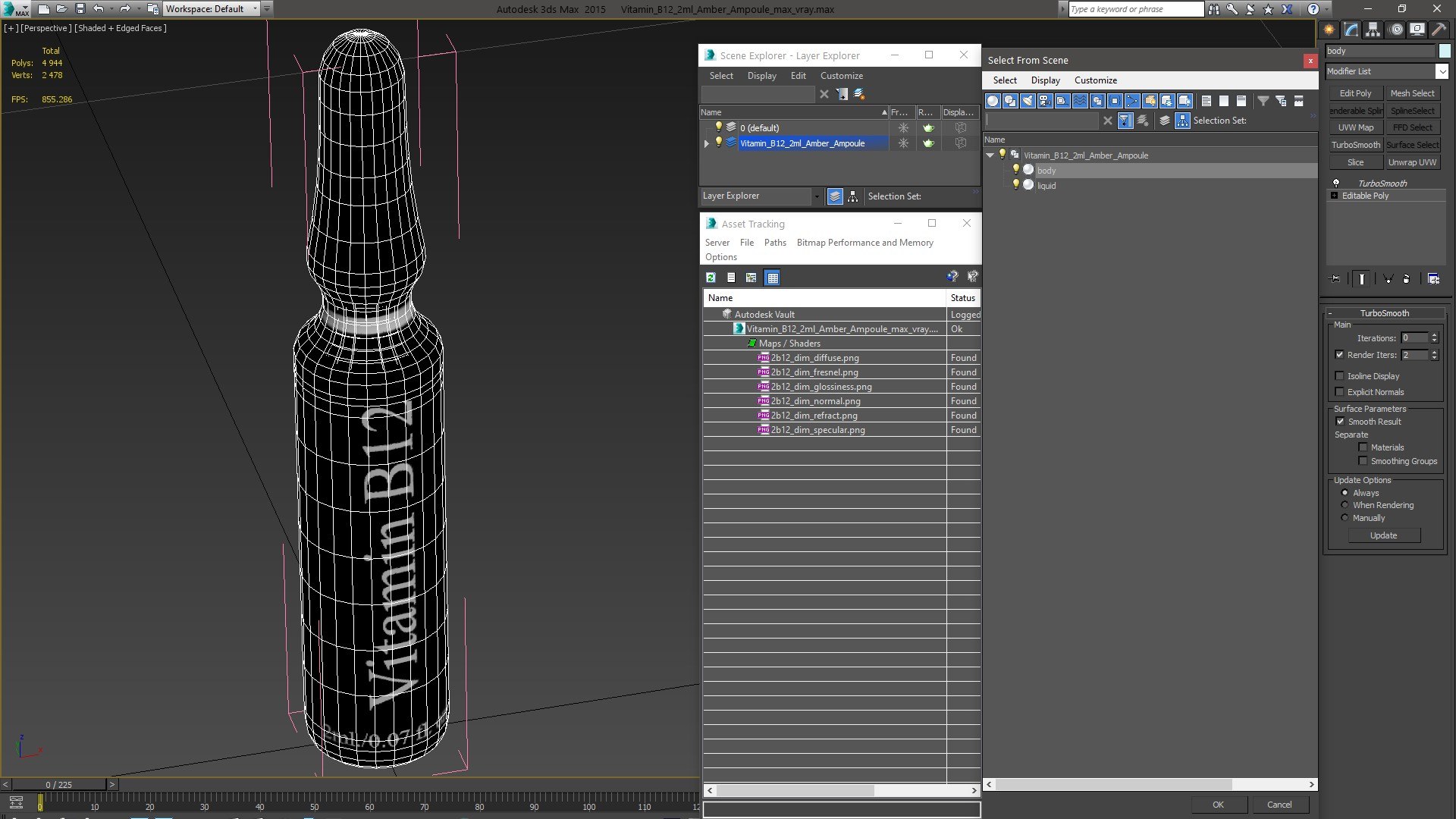The height and width of the screenshot is (819, 1456).
Task: Enable Sort by Layer in Scene Explorer
Action: tap(835, 196)
